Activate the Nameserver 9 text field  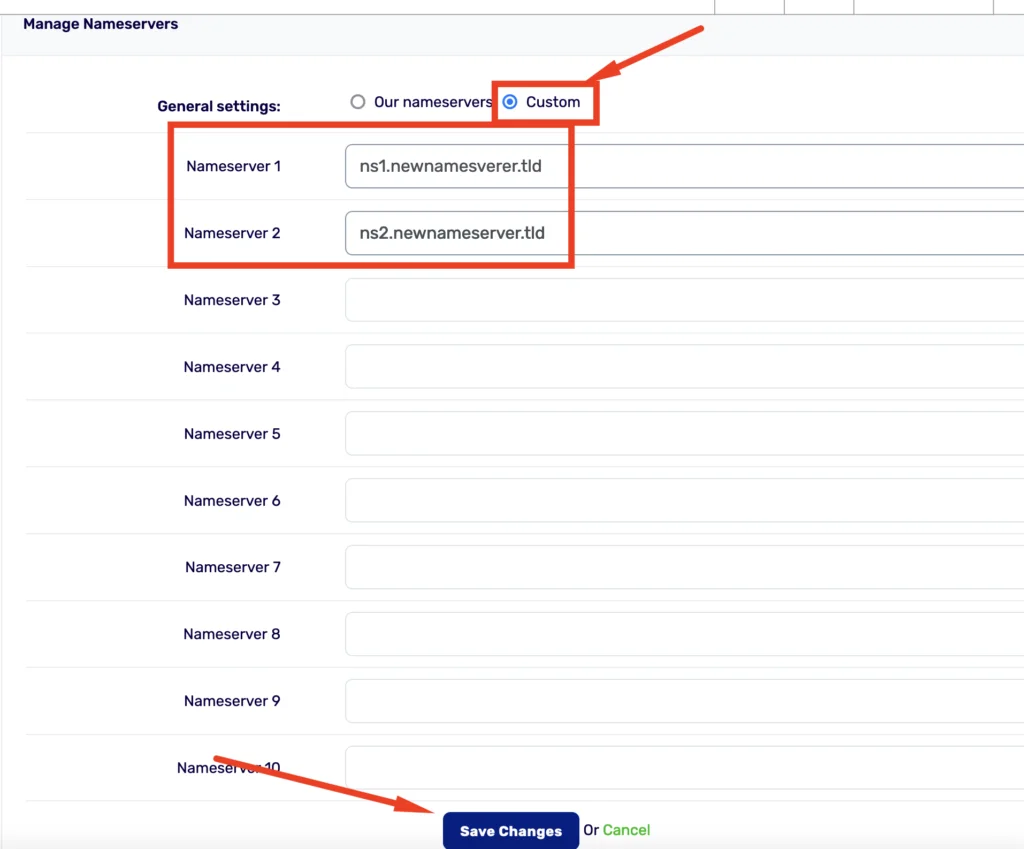684,701
